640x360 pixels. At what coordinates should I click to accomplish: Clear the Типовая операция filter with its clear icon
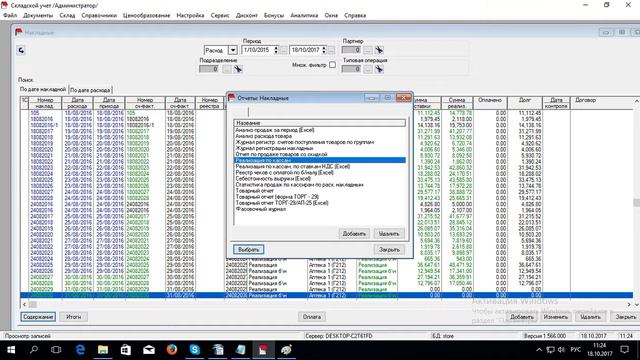click(379, 69)
